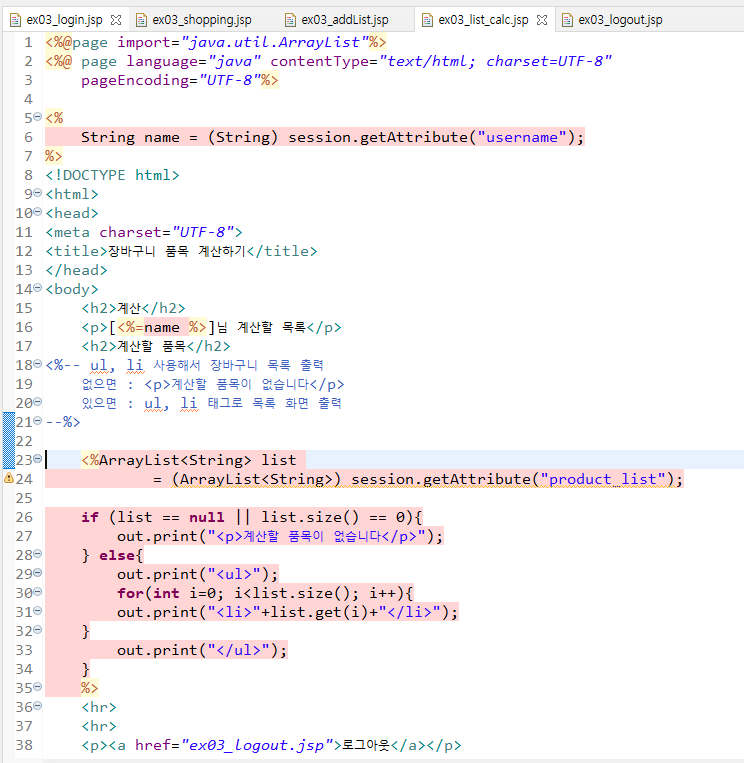Collapse the comment fold at line 18
This screenshot has height=763, width=744.
[37, 363]
